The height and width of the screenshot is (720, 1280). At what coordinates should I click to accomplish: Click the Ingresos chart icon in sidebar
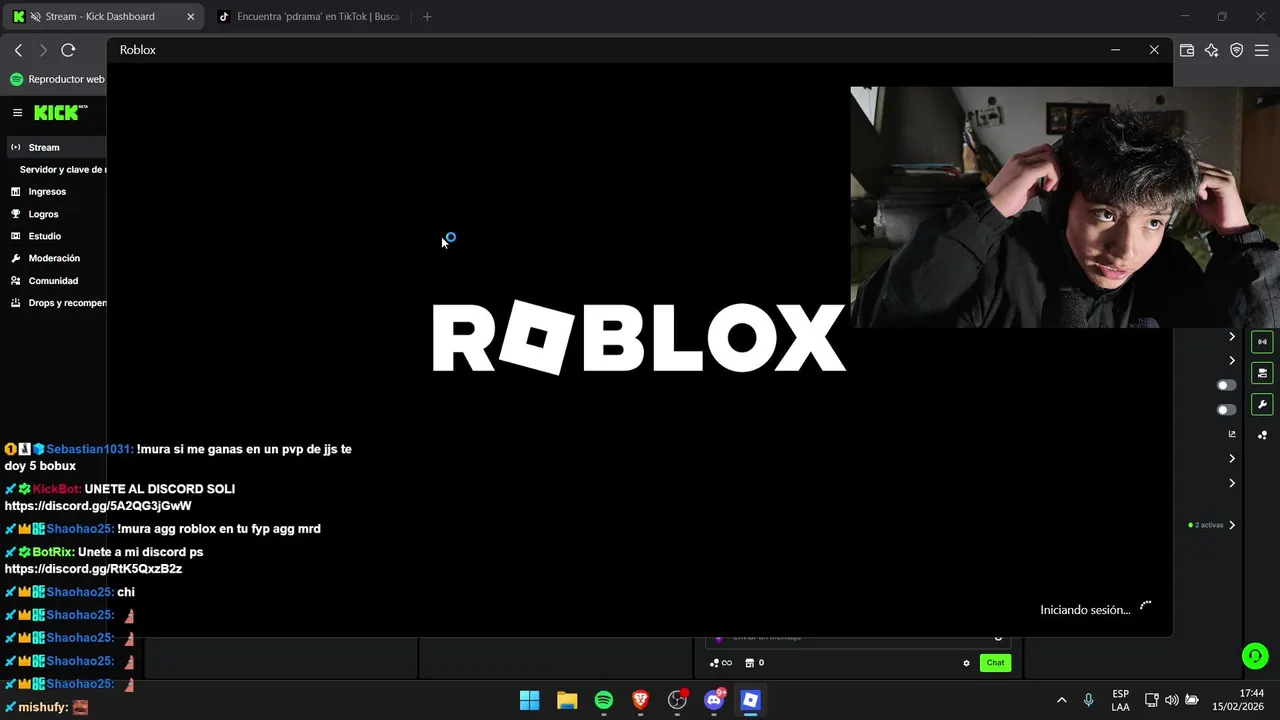coord(15,191)
